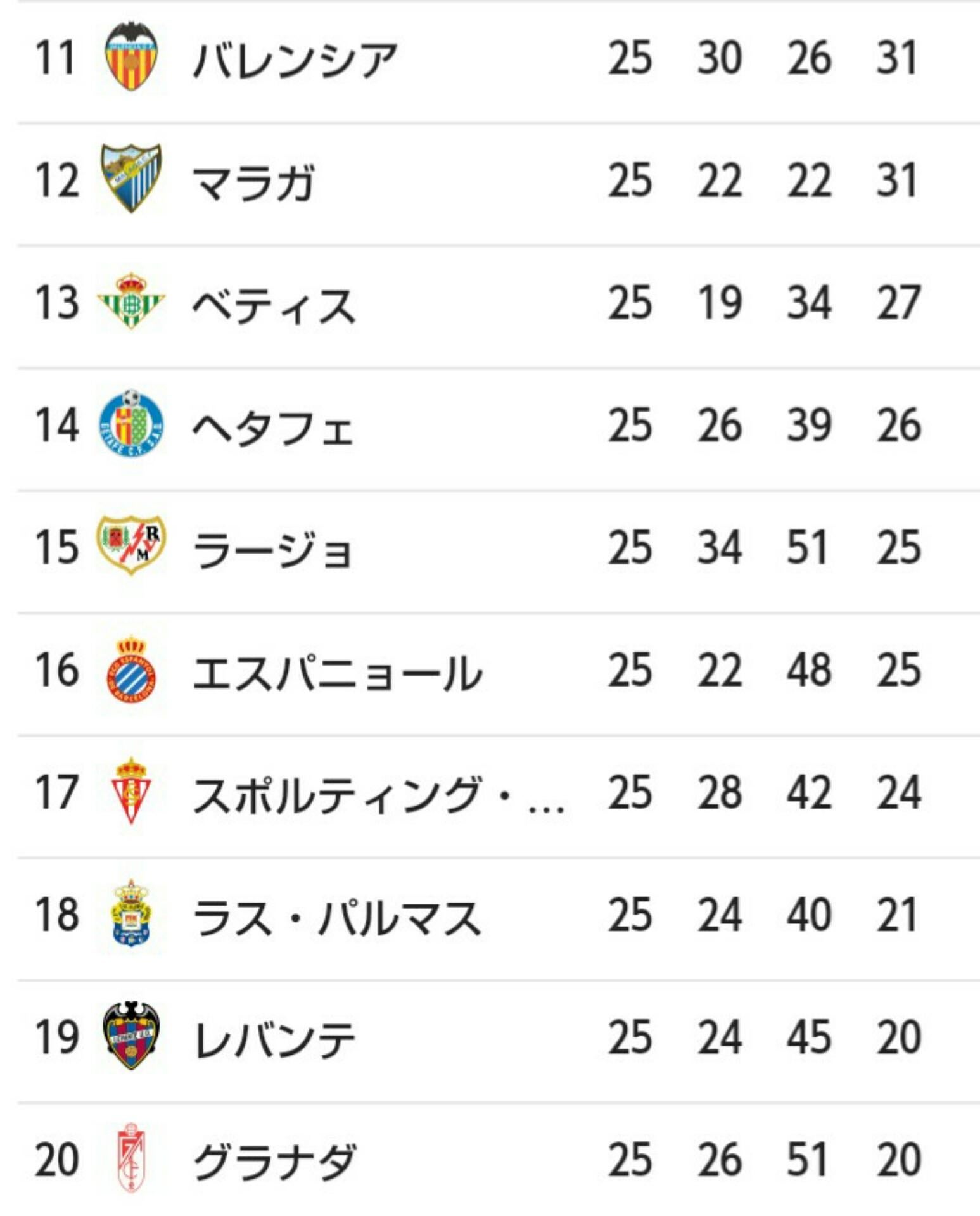
Task: Select the Real Betis crest icon
Action: click(131, 301)
